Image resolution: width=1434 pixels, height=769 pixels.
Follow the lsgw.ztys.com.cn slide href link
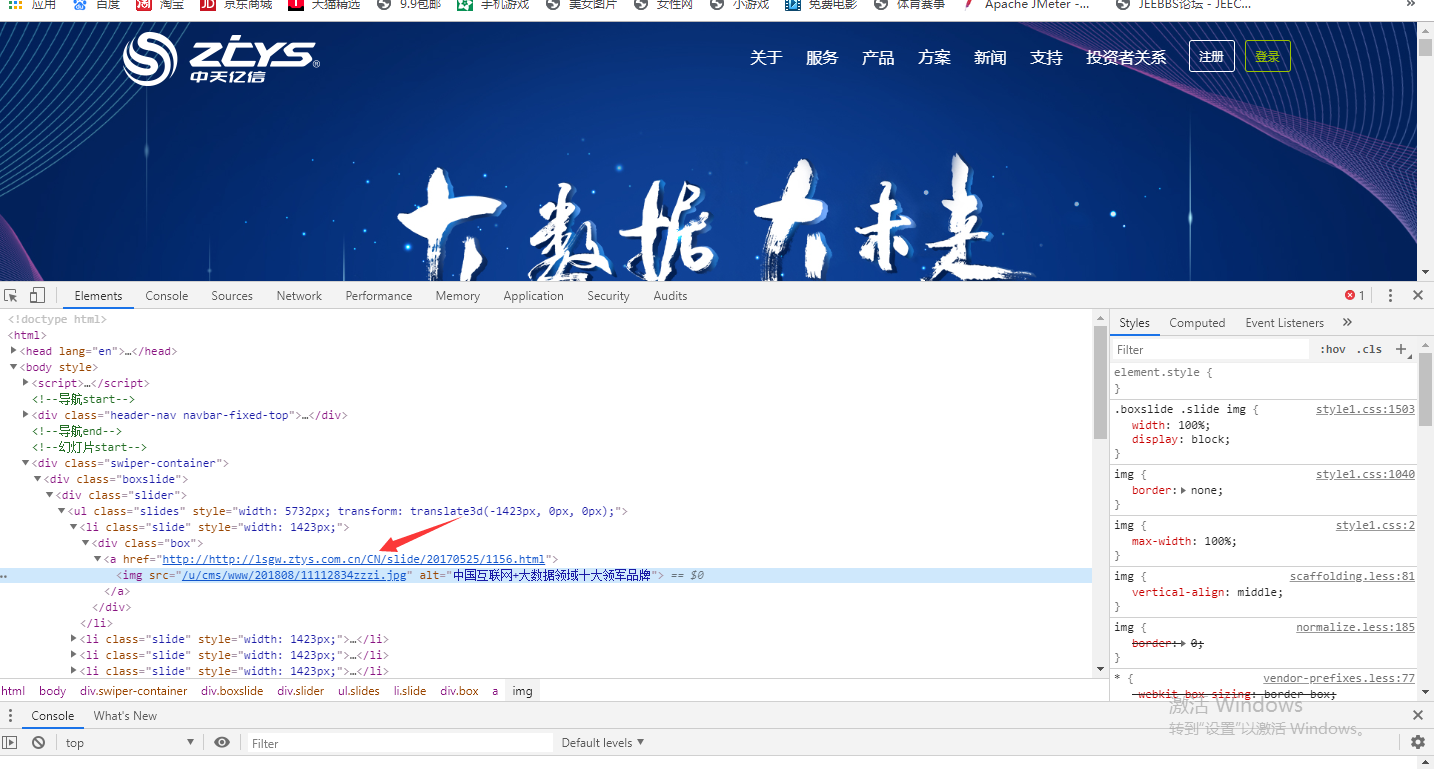coord(354,559)
